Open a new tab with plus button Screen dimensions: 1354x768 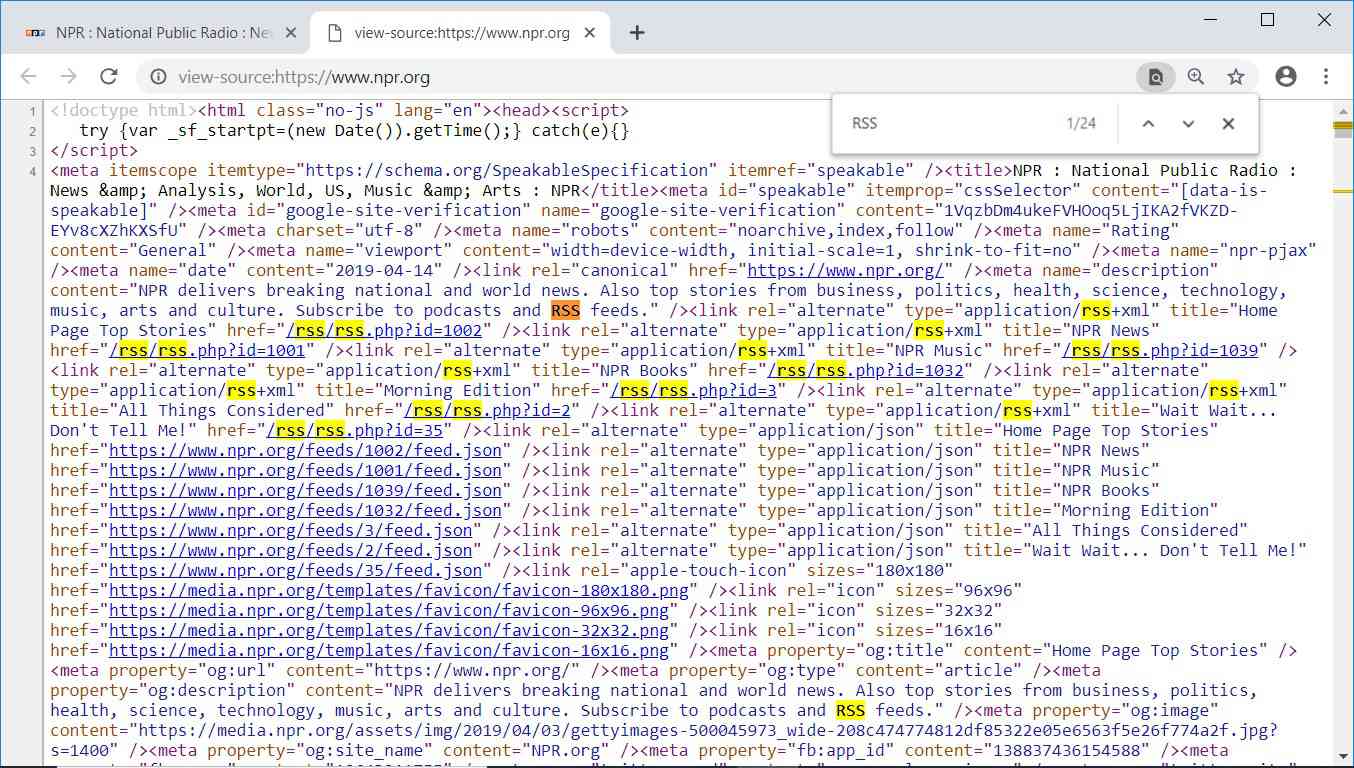[637, 33]
